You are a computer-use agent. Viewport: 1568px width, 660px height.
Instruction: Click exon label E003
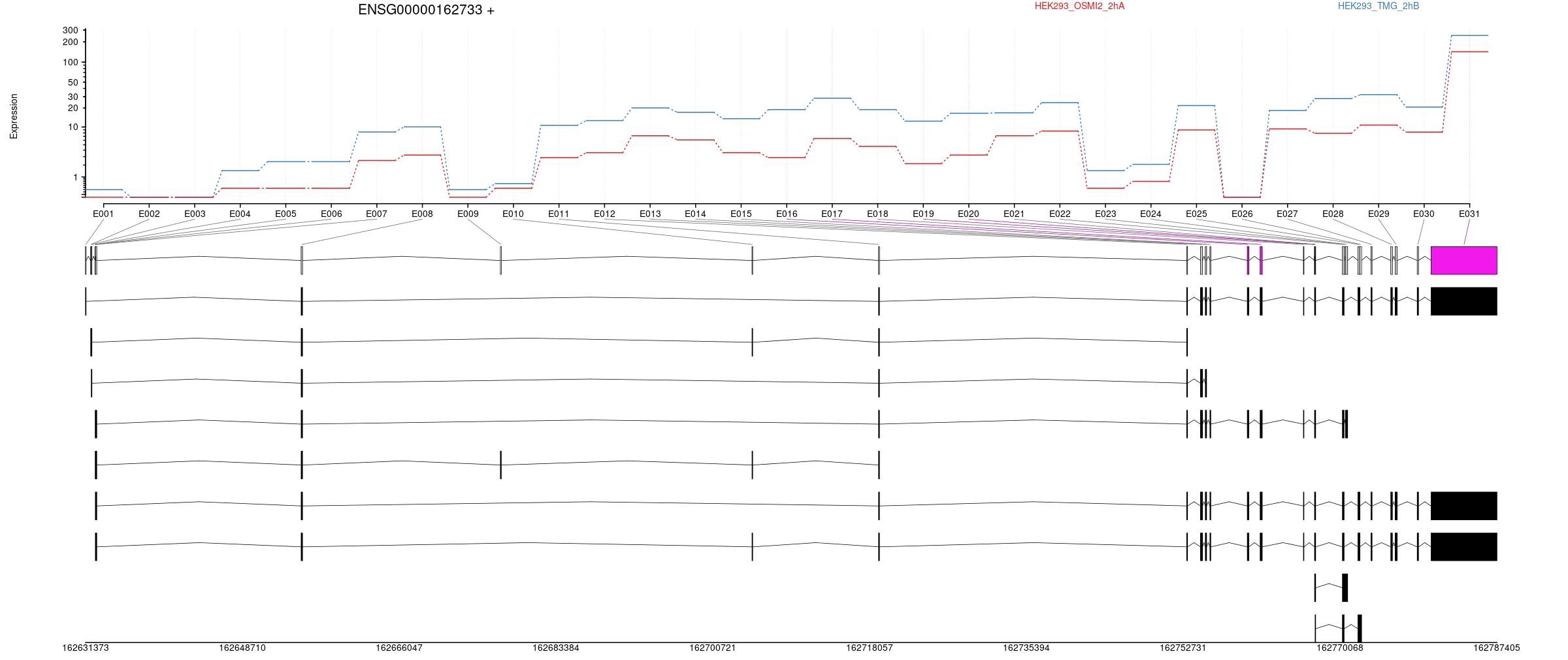[195, 214]
